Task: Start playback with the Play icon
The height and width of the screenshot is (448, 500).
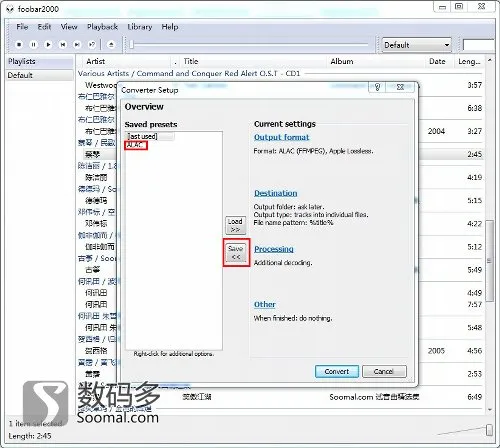Action: (48, 44)
